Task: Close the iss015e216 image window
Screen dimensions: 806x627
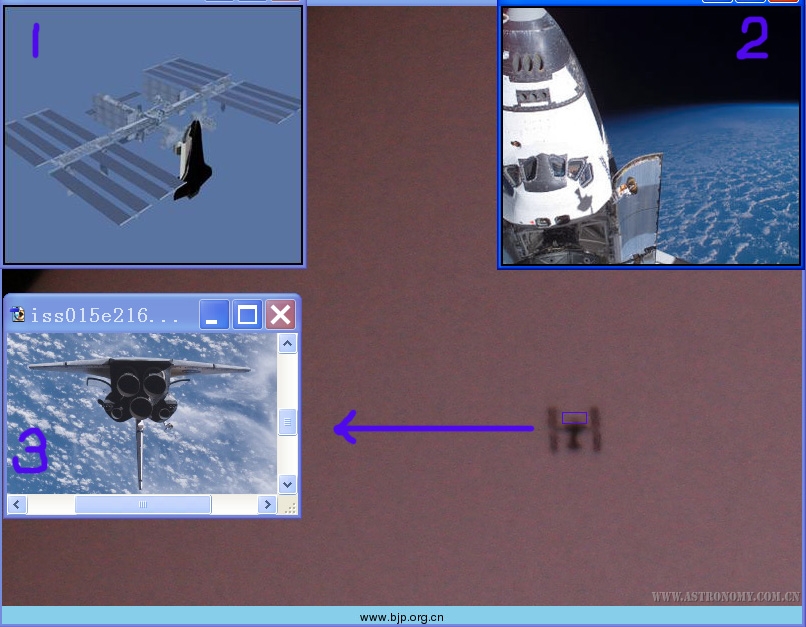Action: 280,315
